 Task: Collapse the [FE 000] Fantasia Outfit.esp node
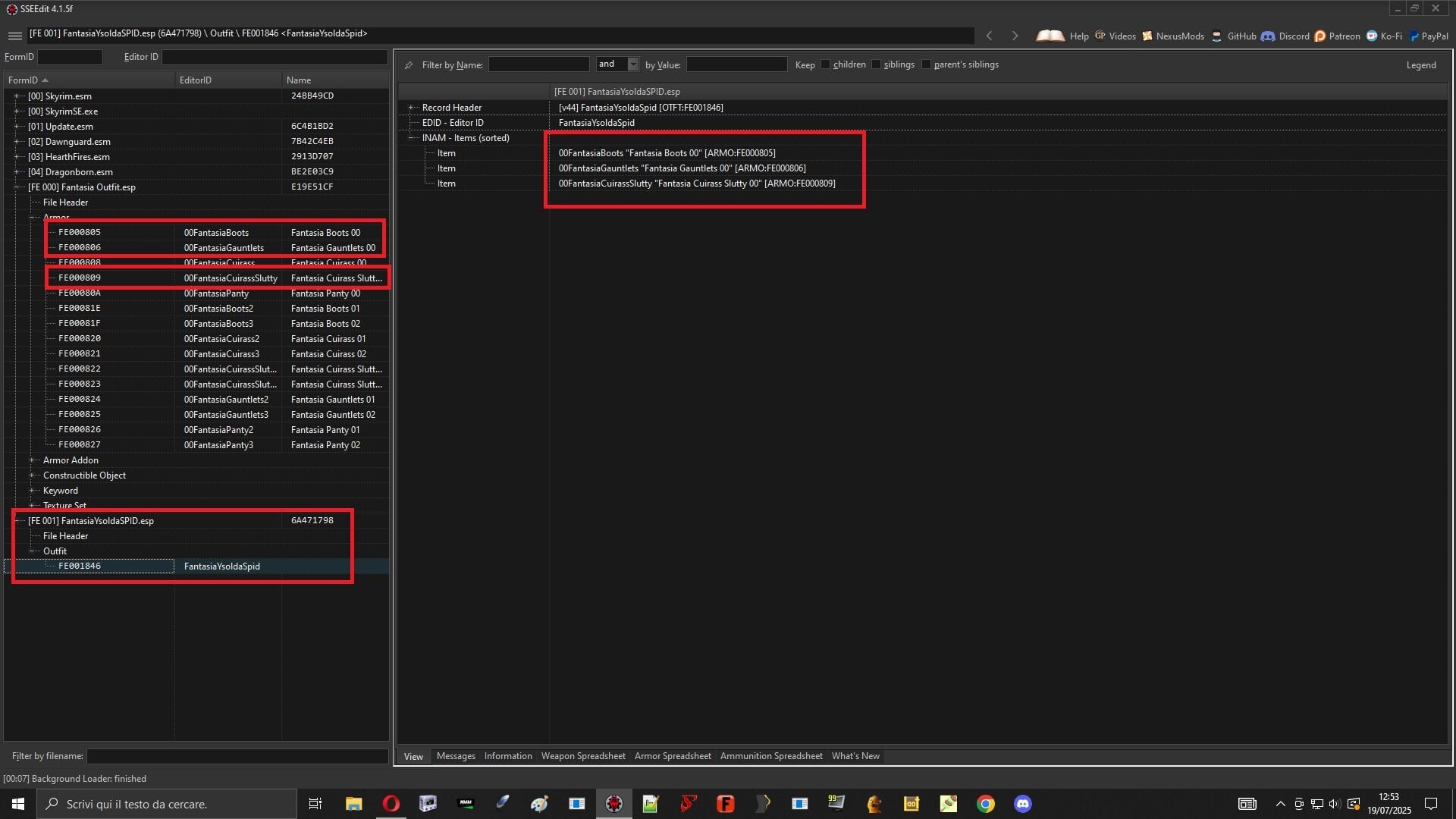(17, 187)
